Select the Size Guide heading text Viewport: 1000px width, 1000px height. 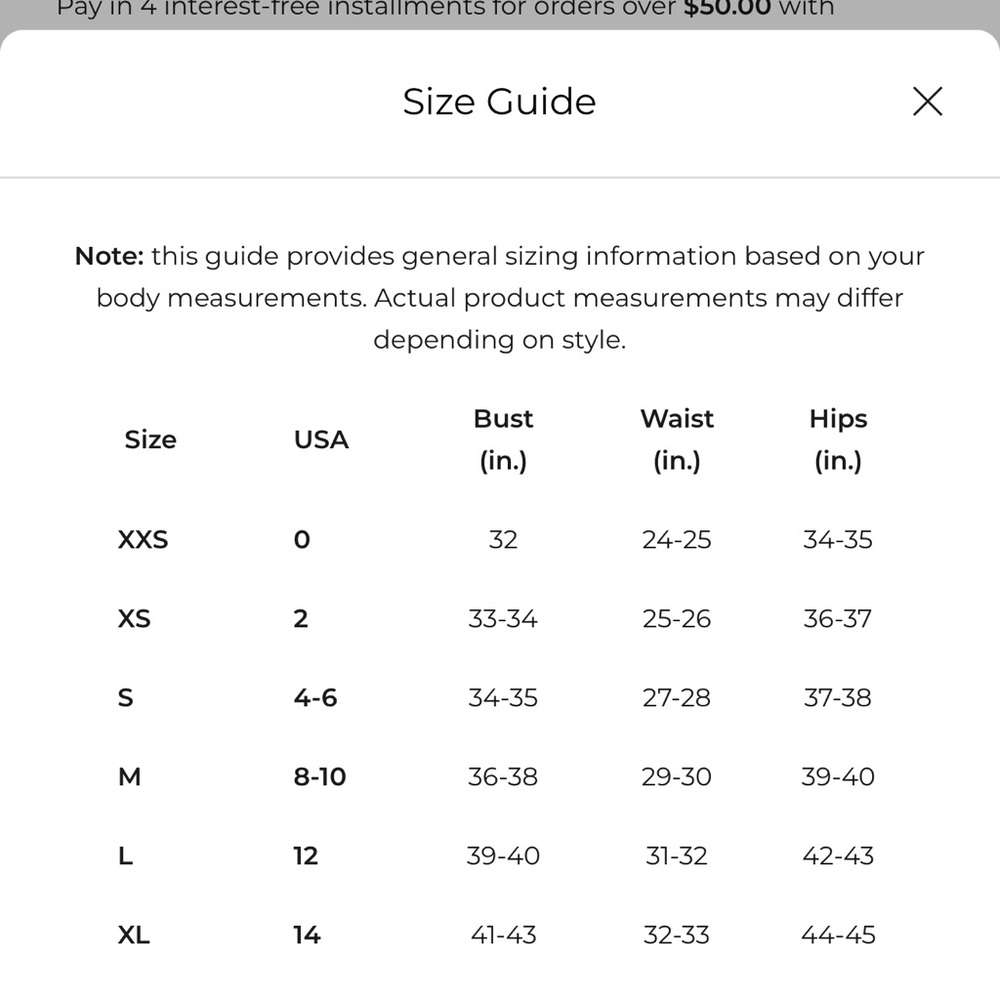click(x=499, y=101)
